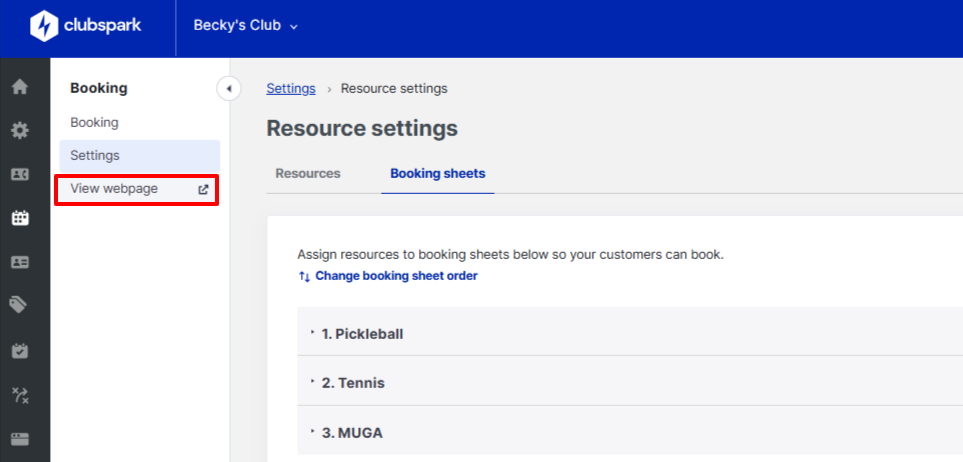
Task: Expand the 1. Pickleball booking sheet
Action: coord(362,334)
